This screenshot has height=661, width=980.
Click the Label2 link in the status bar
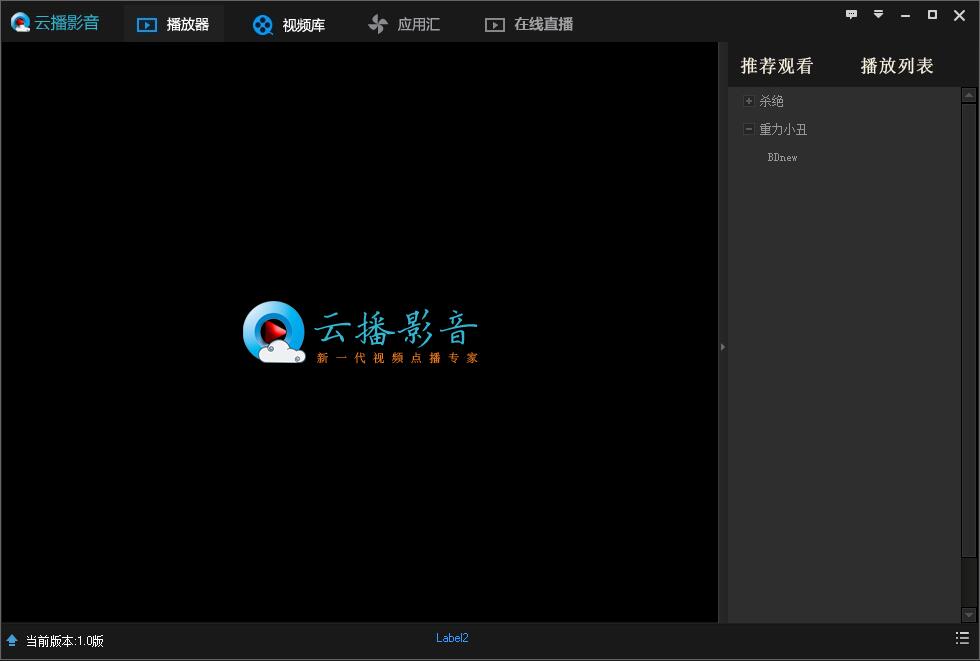pos(452,638)
